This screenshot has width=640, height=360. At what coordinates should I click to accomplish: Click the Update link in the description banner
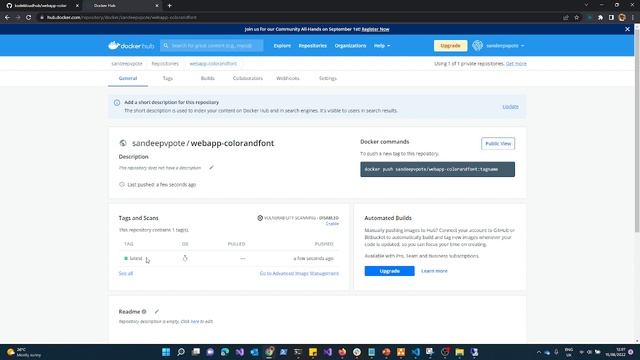(510, 107)
